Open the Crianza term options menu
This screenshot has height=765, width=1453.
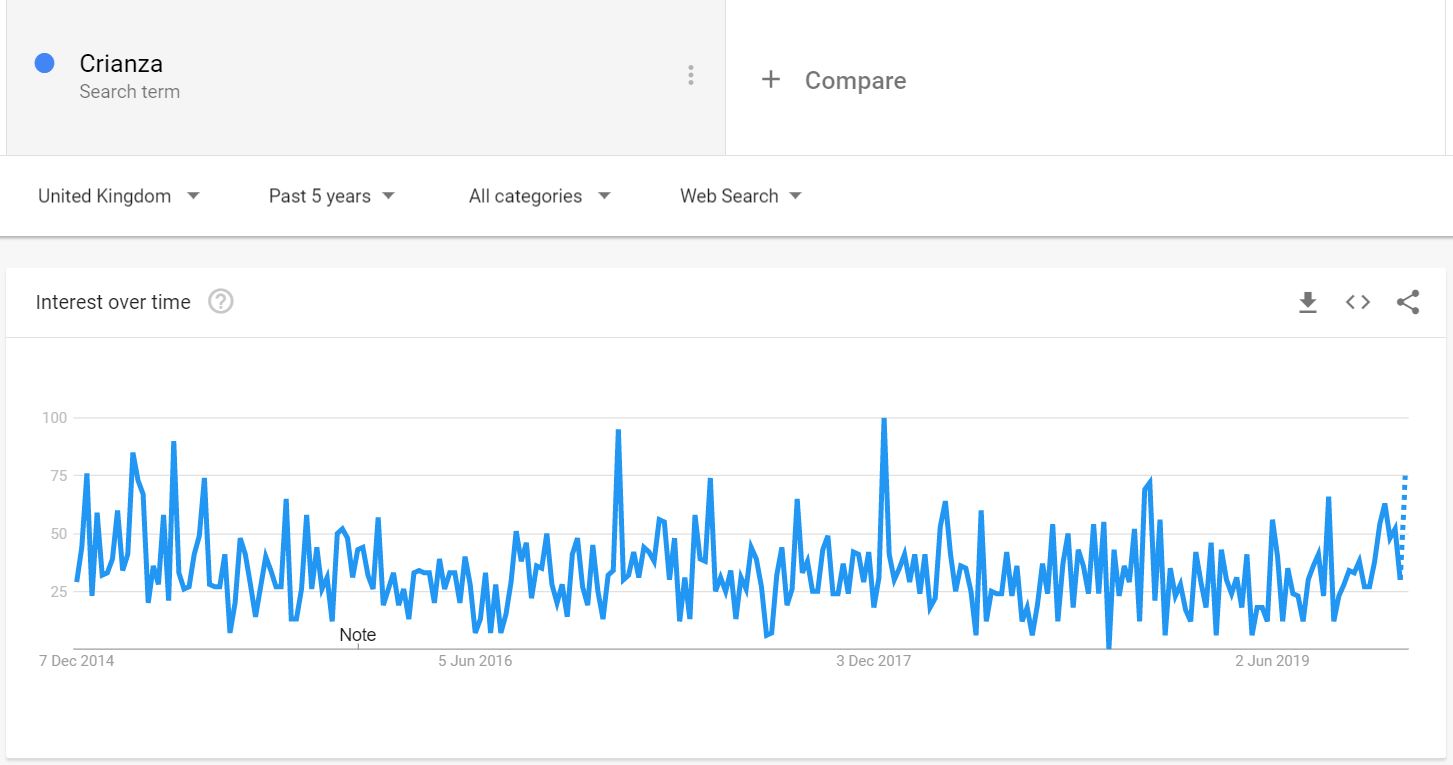pyautogui.click(x=690, y=76)
